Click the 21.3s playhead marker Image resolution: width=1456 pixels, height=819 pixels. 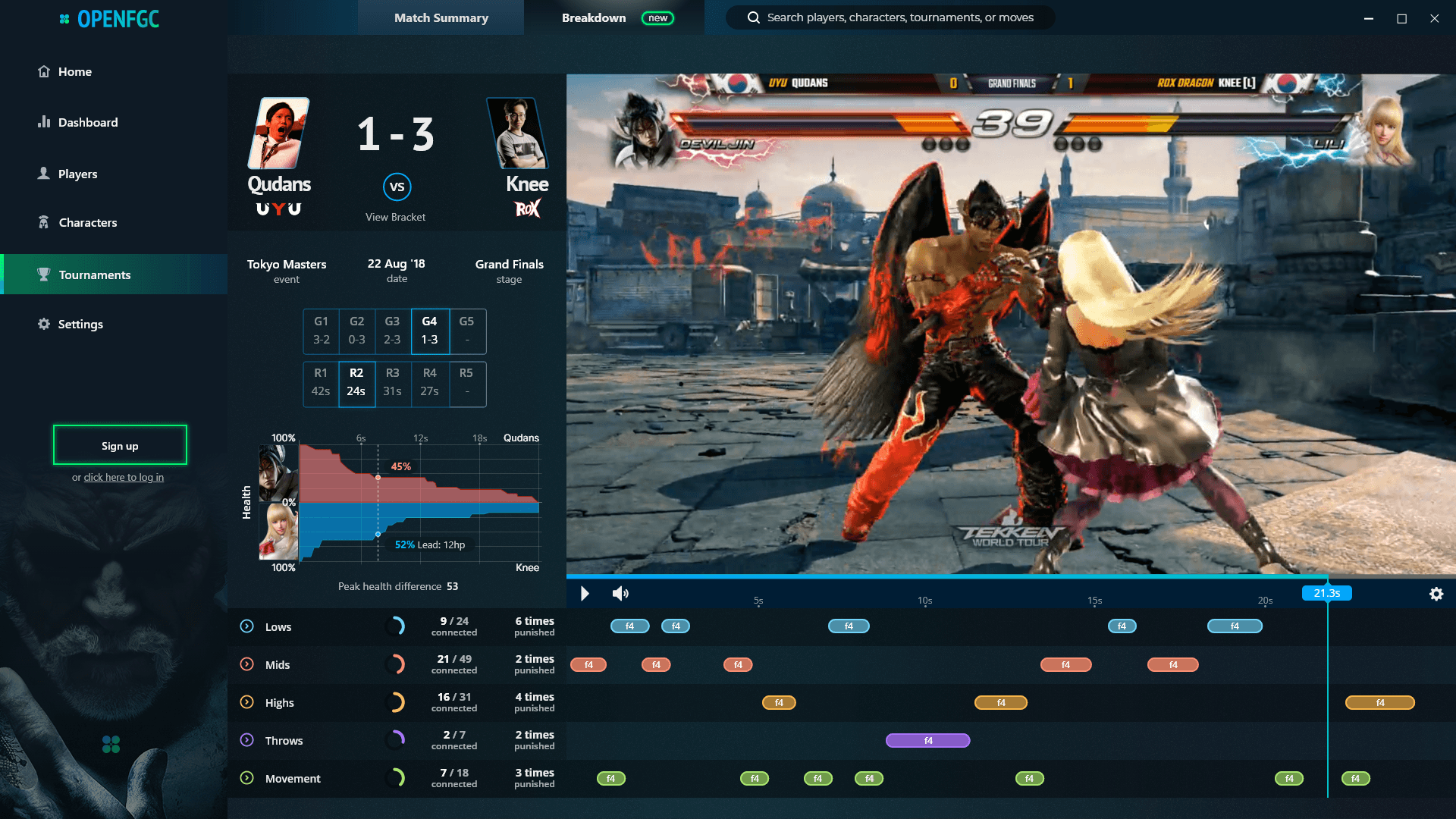[1327, 593]
